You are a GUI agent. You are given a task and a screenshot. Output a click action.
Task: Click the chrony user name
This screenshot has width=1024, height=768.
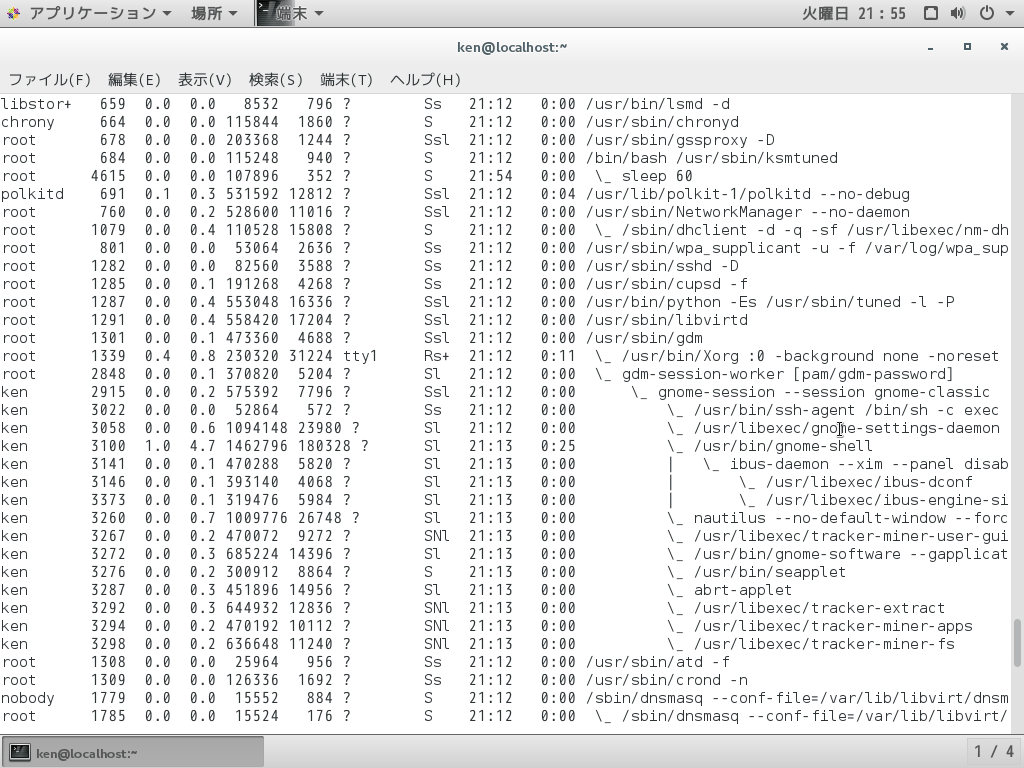[x=27, y=122]
